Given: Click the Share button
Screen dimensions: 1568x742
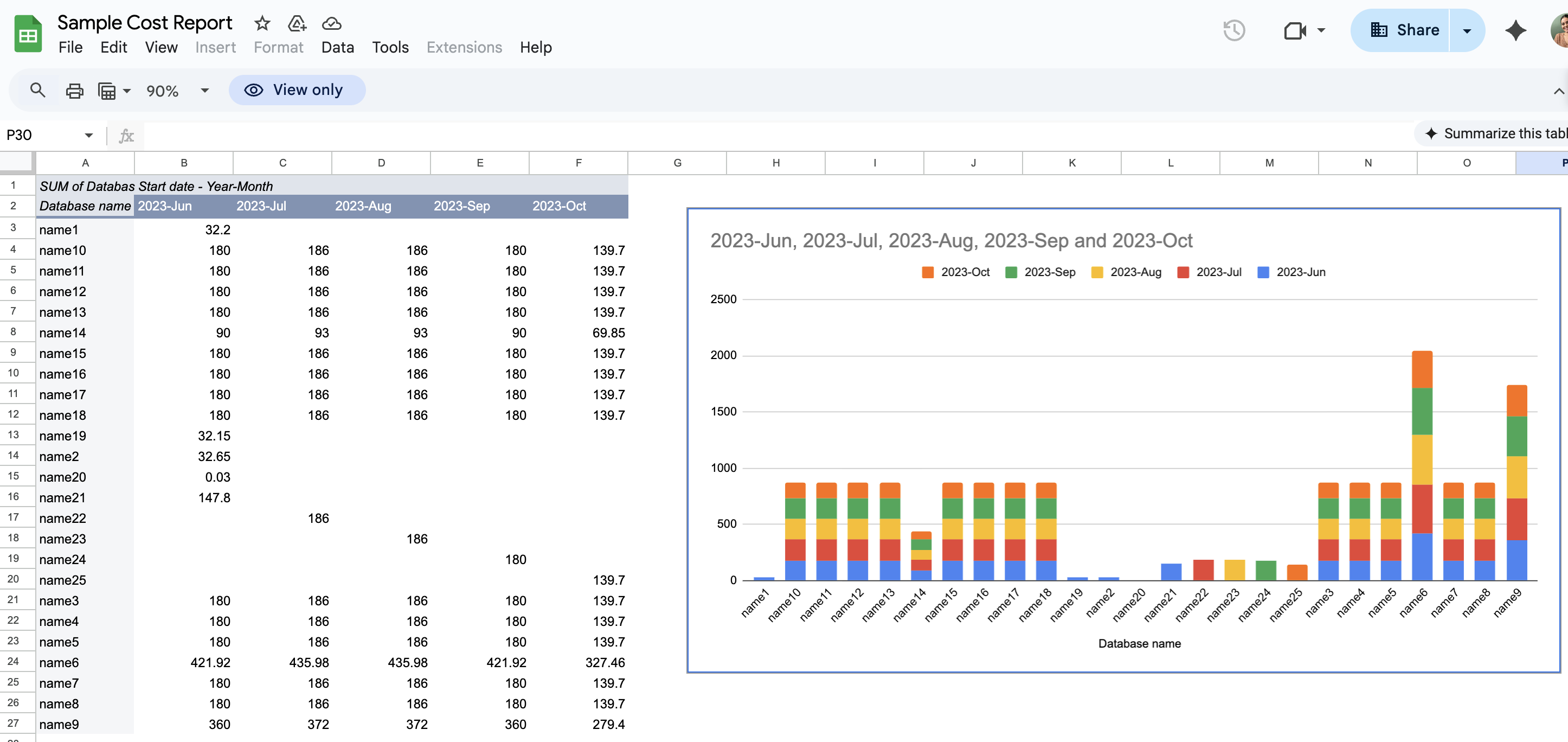Looking at the screenshot, I should tap(1400, 30).
